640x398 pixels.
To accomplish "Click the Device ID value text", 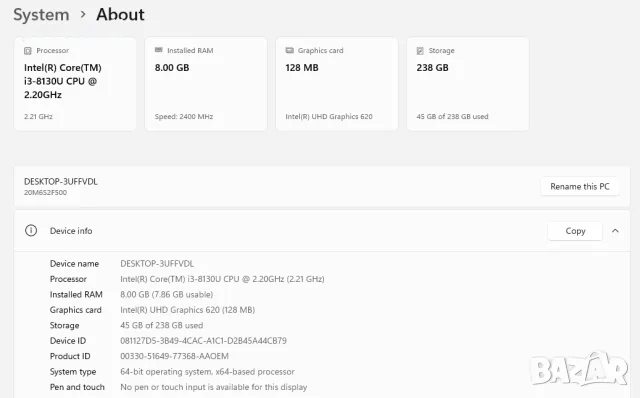I will point(203,340).
